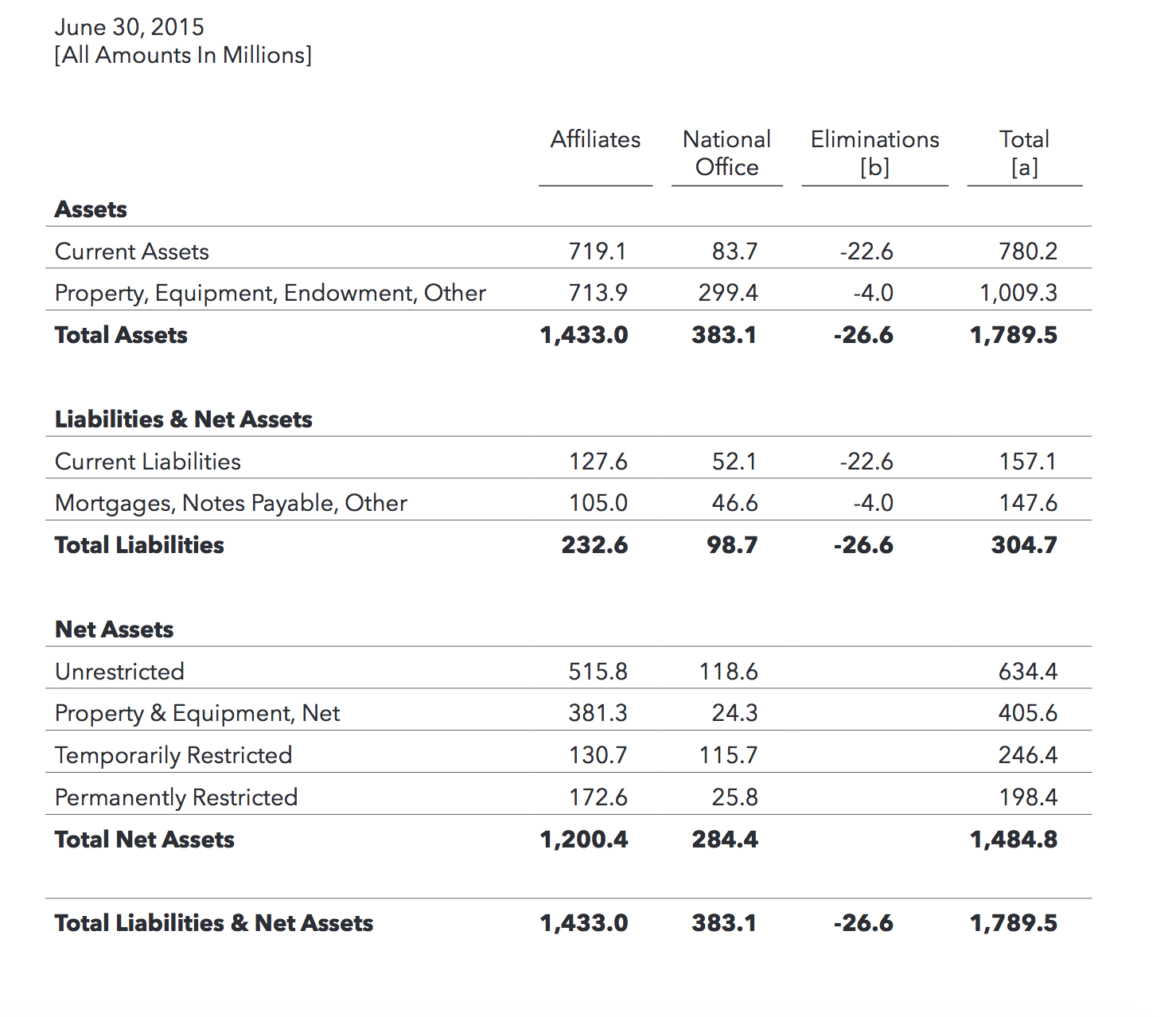Click Permanently Restricted Affiliates value 172.6

598,797
